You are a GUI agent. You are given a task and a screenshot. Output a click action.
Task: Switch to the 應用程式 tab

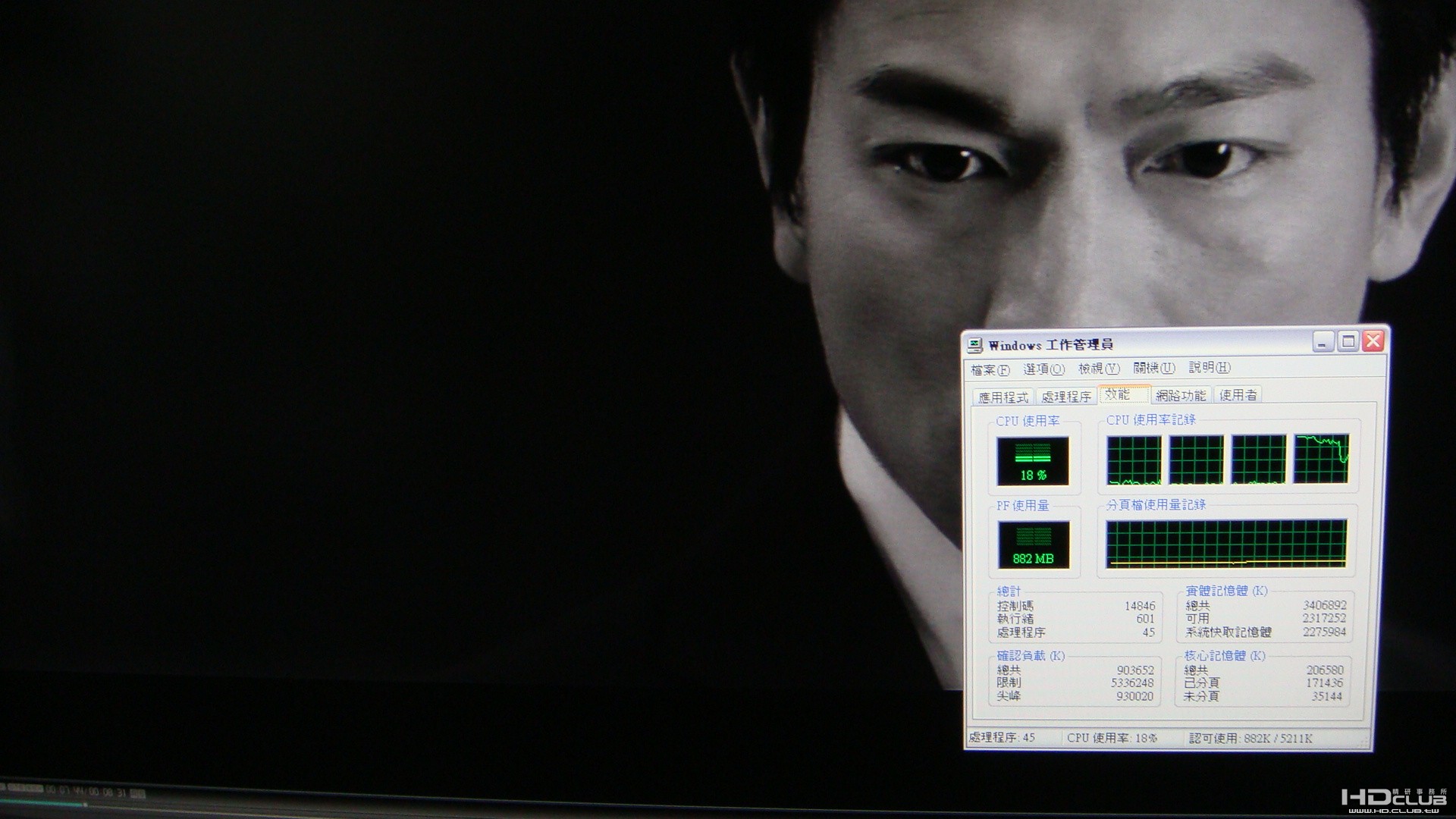coord(1003,397)
